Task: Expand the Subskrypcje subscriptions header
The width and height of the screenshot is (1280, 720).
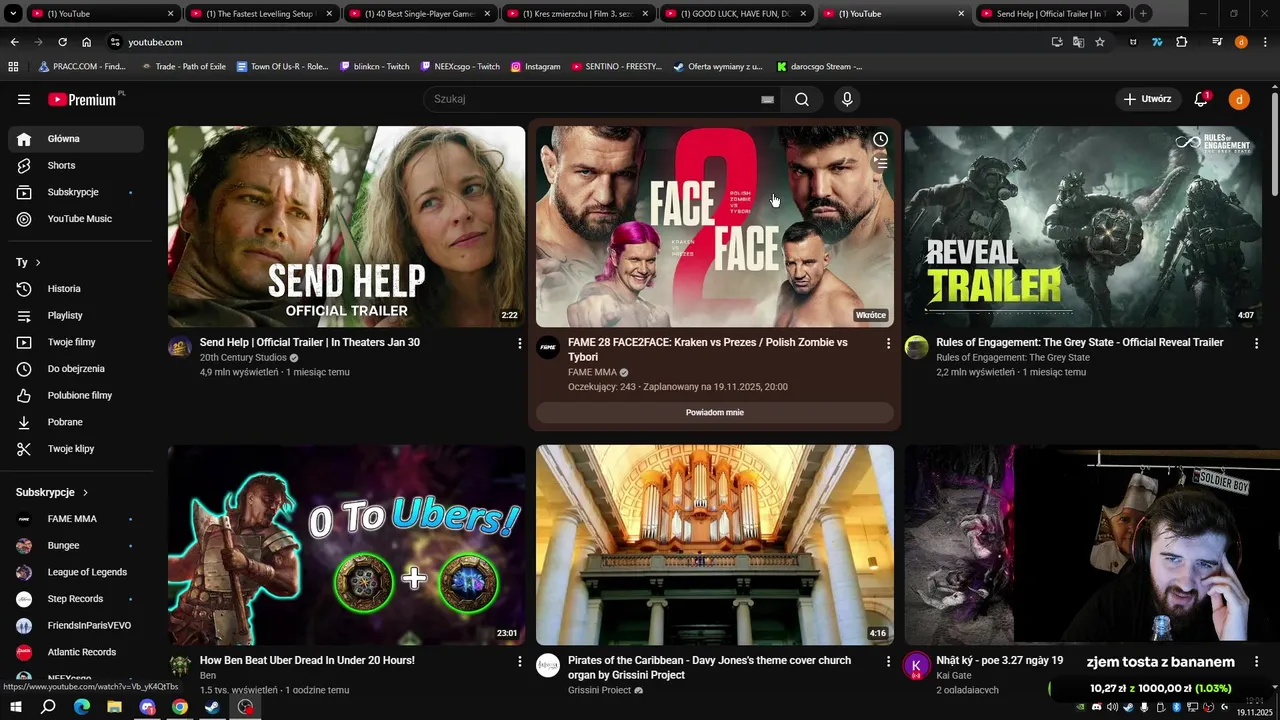Action: pos(52,492)
